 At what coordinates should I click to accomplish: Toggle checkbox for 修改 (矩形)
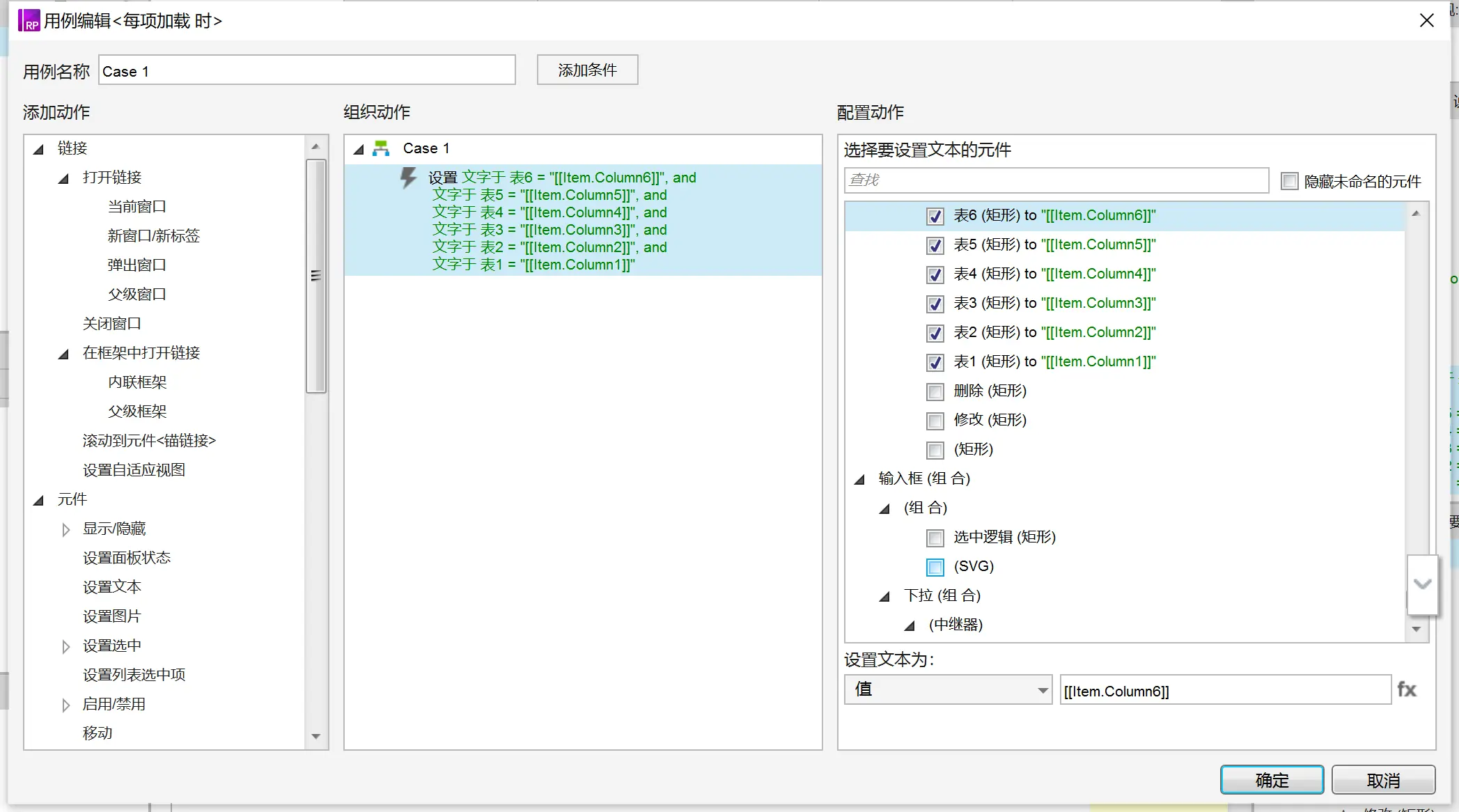coord(934,420)
